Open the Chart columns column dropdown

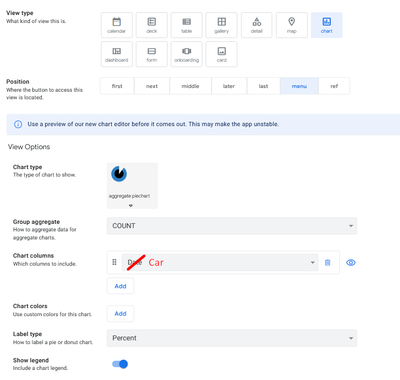pyautogui.click(x=220, y=263)
